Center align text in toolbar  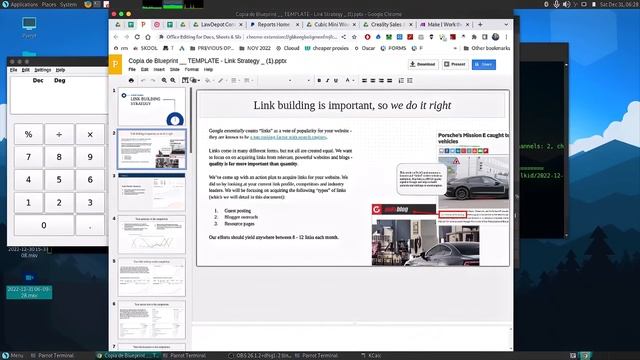pos(373,81)
